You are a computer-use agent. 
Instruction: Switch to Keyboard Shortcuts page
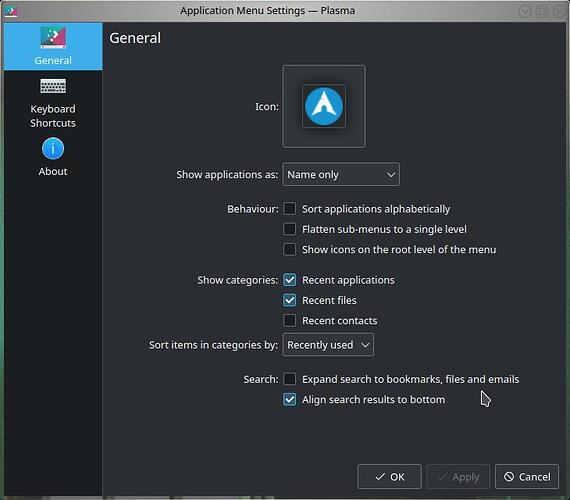tap(53, 103)
